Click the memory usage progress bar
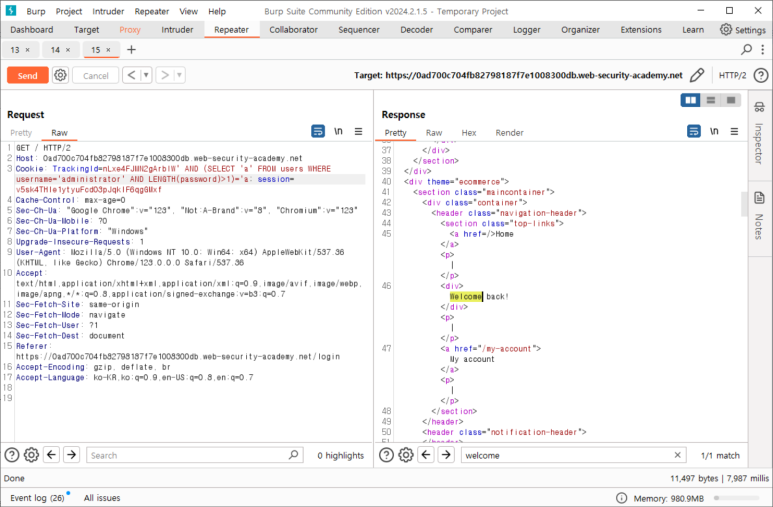The height and width of the screenshot is (507, 773). tap(737, 498)
